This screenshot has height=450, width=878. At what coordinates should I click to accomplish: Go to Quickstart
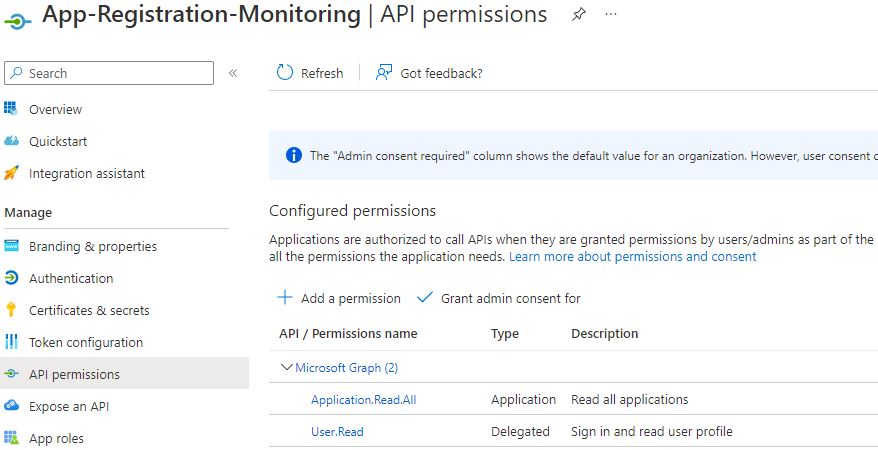pos(58,142)
